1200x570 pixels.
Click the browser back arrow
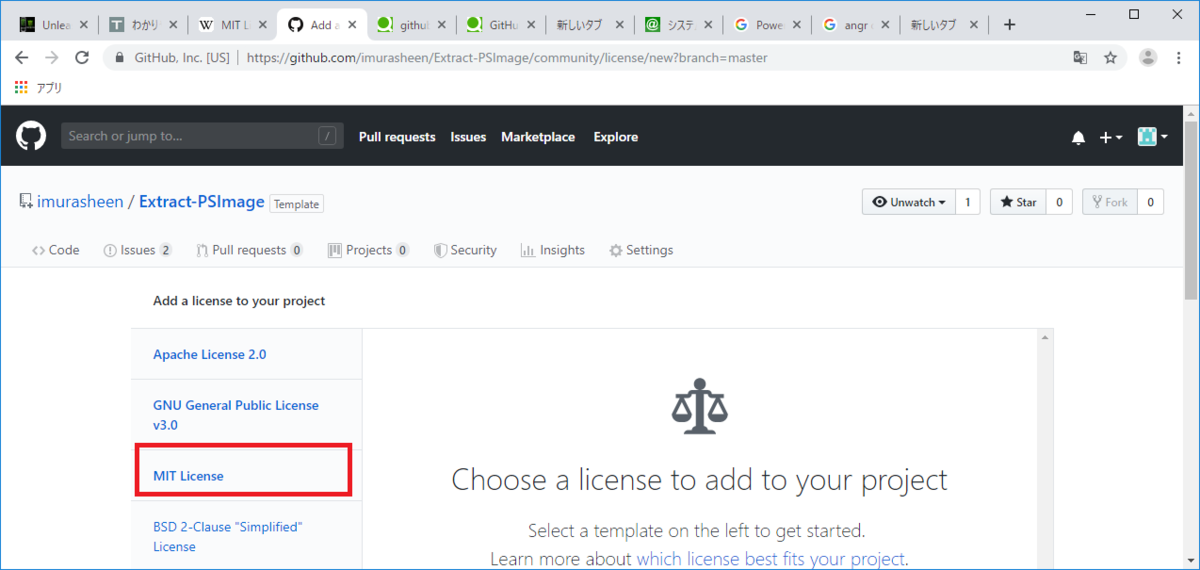pos(22,58)
